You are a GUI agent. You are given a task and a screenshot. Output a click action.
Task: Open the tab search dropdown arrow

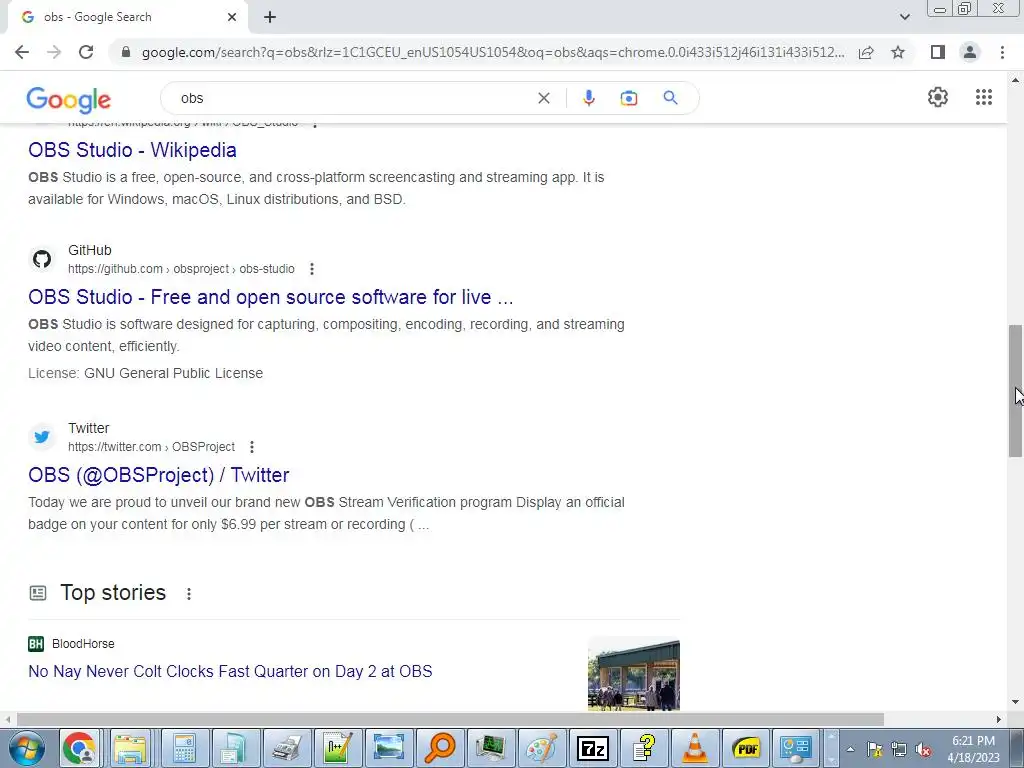904,17
